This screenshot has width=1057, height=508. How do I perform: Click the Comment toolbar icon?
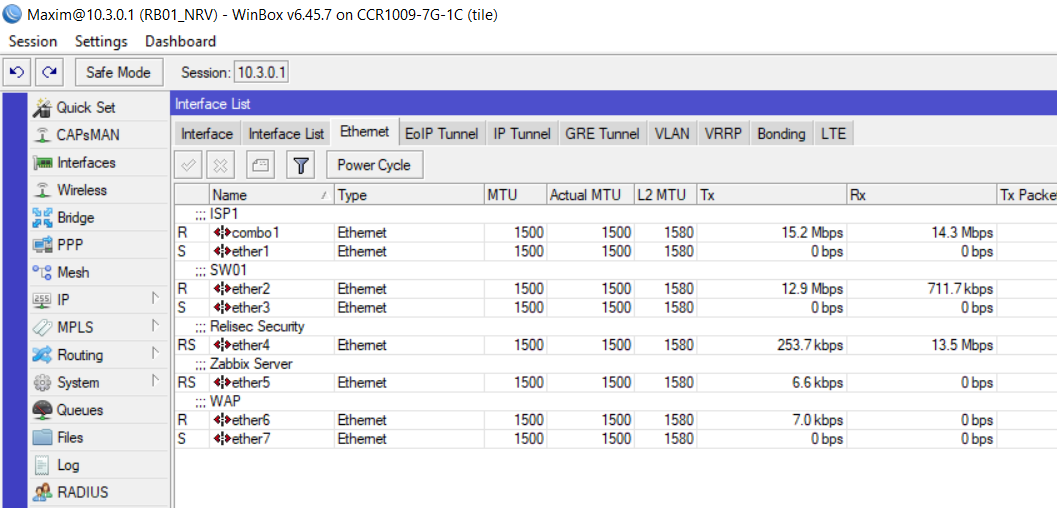pyautogui.click(x=260, y=165)
